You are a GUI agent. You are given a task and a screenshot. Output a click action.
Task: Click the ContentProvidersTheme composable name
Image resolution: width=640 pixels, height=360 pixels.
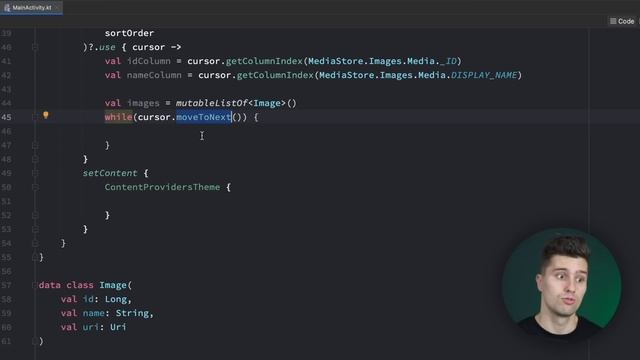(162, 187)
